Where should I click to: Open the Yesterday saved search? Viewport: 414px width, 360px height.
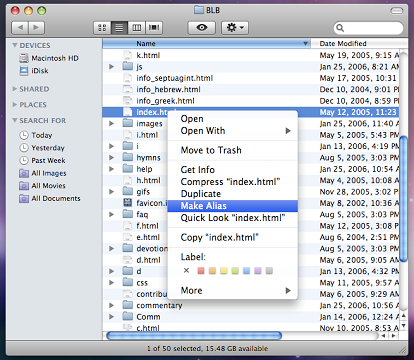point(42,148)
